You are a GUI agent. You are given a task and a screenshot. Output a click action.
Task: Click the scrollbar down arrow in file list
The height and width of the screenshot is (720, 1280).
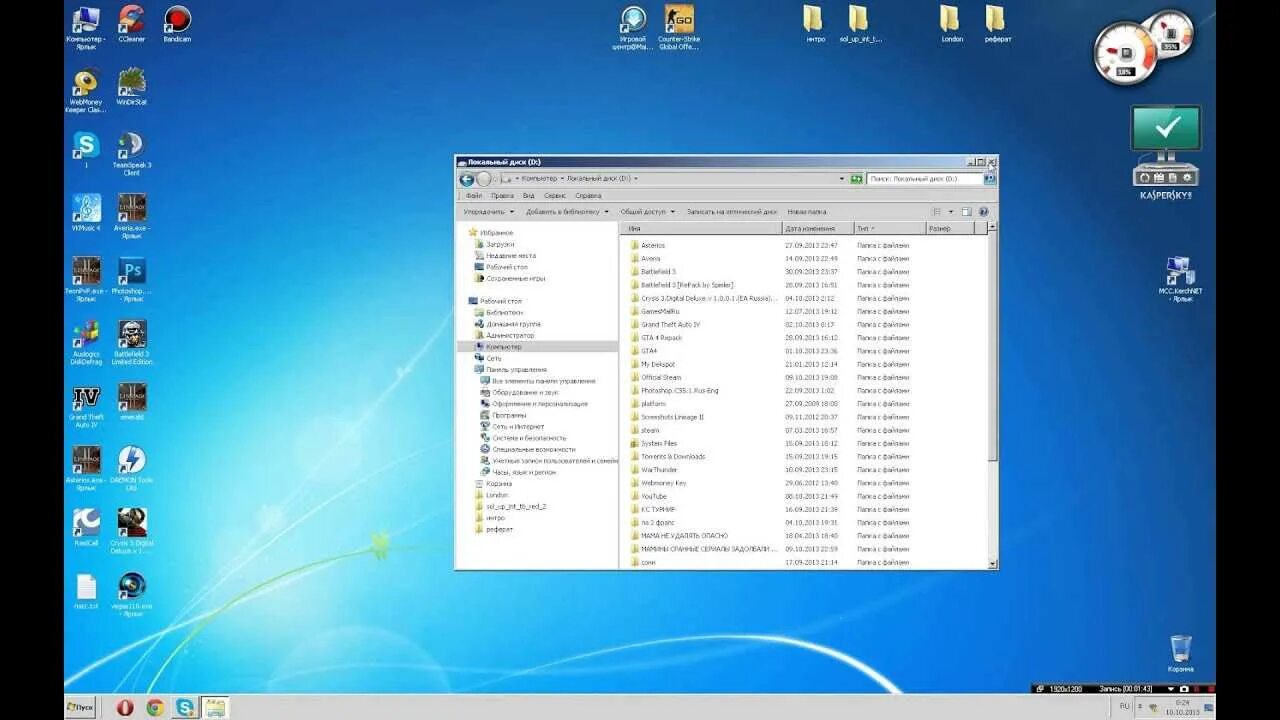pyautogui.click(x=993, y=564)
